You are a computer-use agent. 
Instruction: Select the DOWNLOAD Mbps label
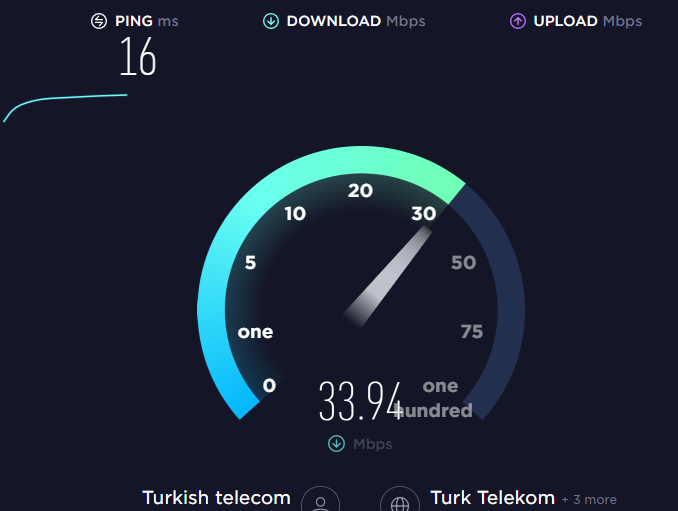click(x=356, y=21)
